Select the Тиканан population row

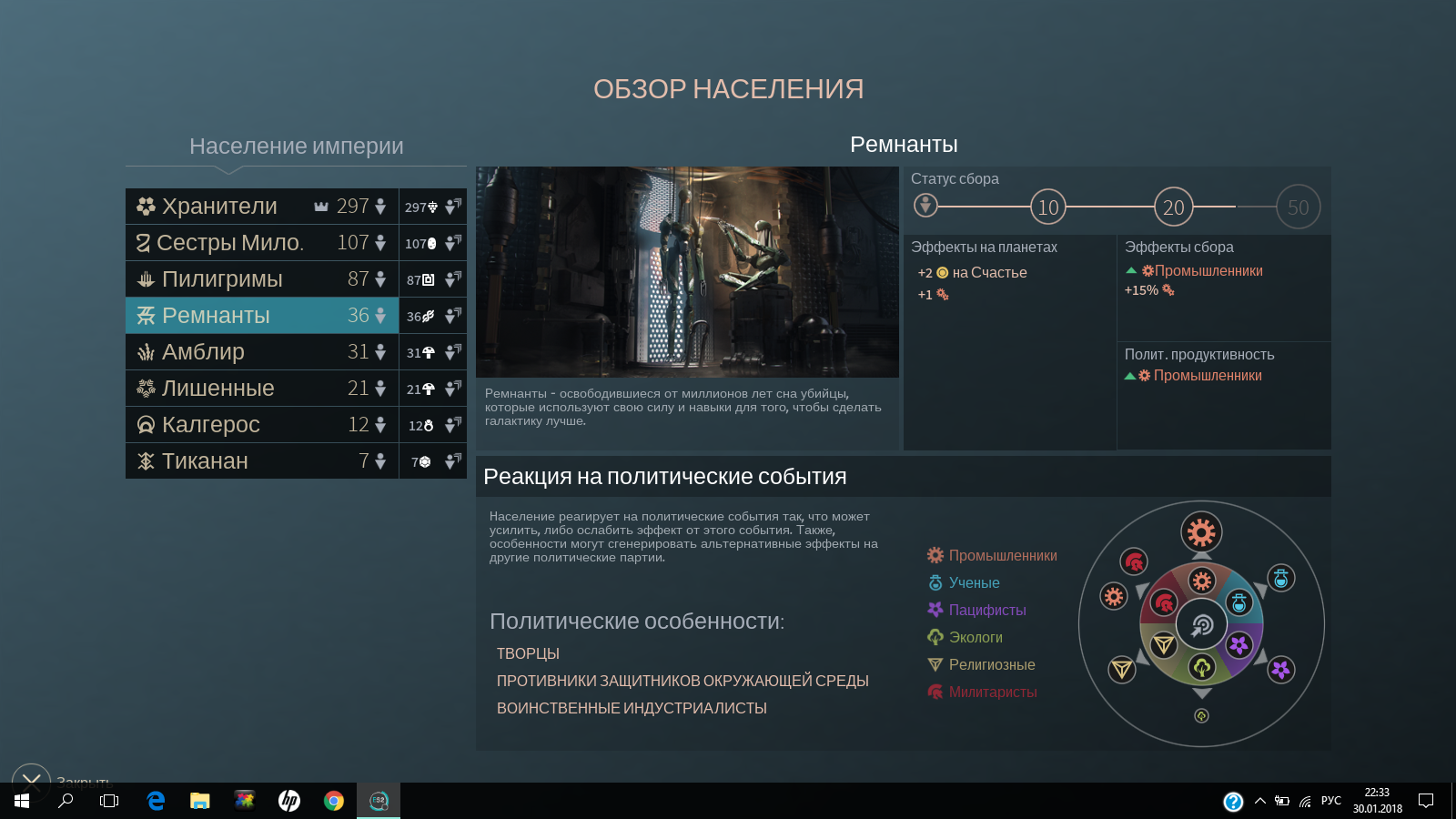click(262, 461)
